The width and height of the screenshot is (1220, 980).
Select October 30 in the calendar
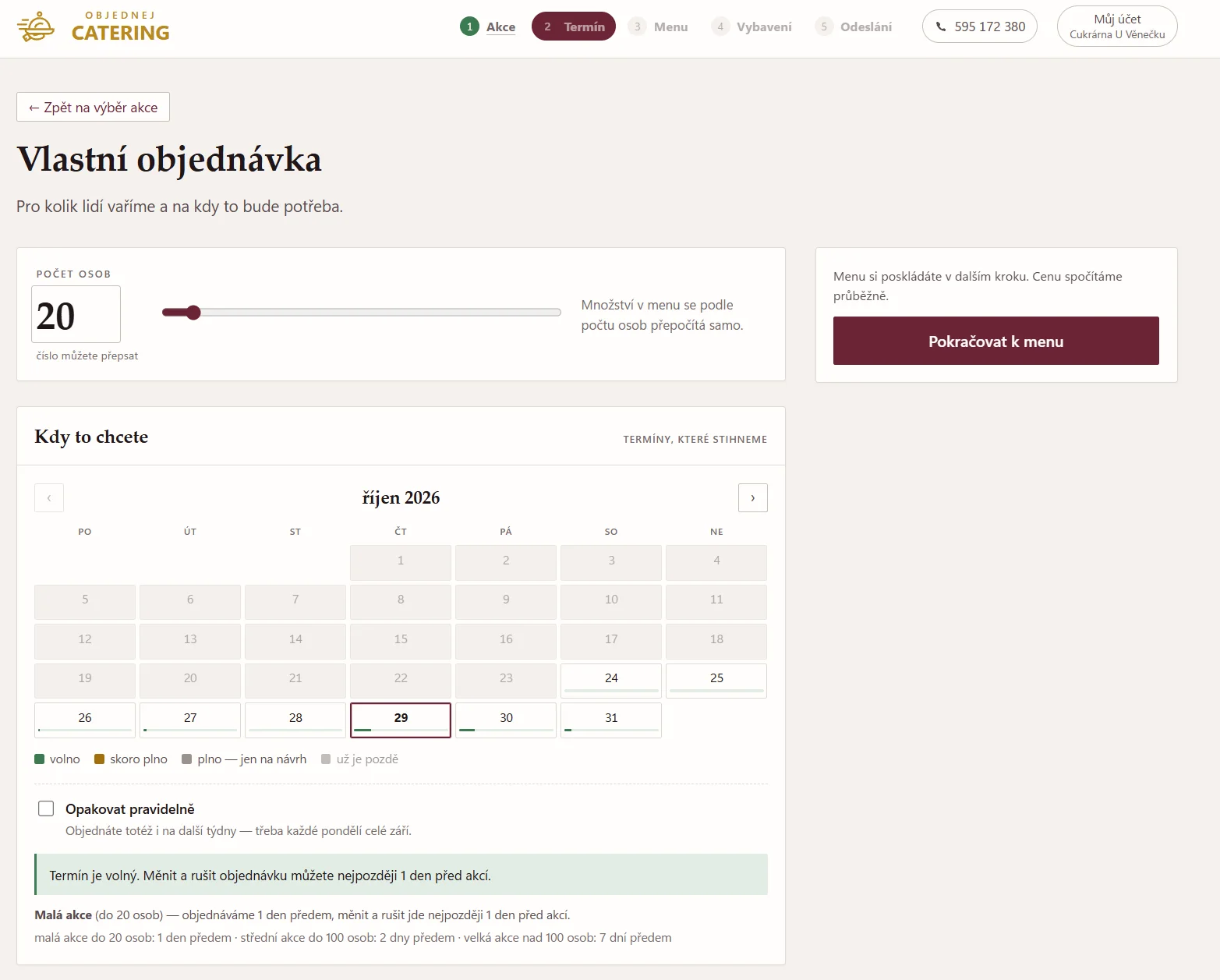(x=506, y=720)
